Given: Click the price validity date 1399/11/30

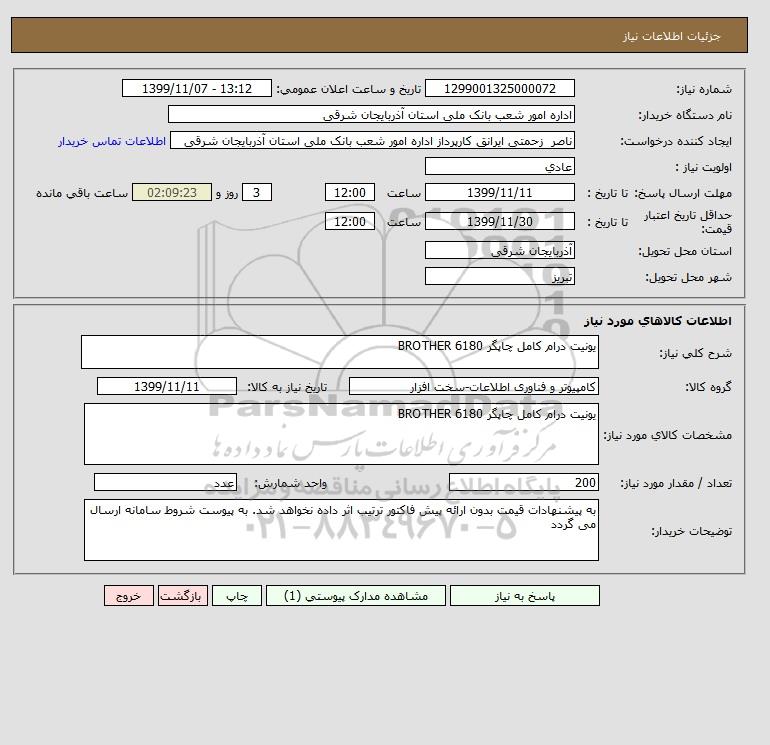Looking at the screenshot, I should coord(499,221).
